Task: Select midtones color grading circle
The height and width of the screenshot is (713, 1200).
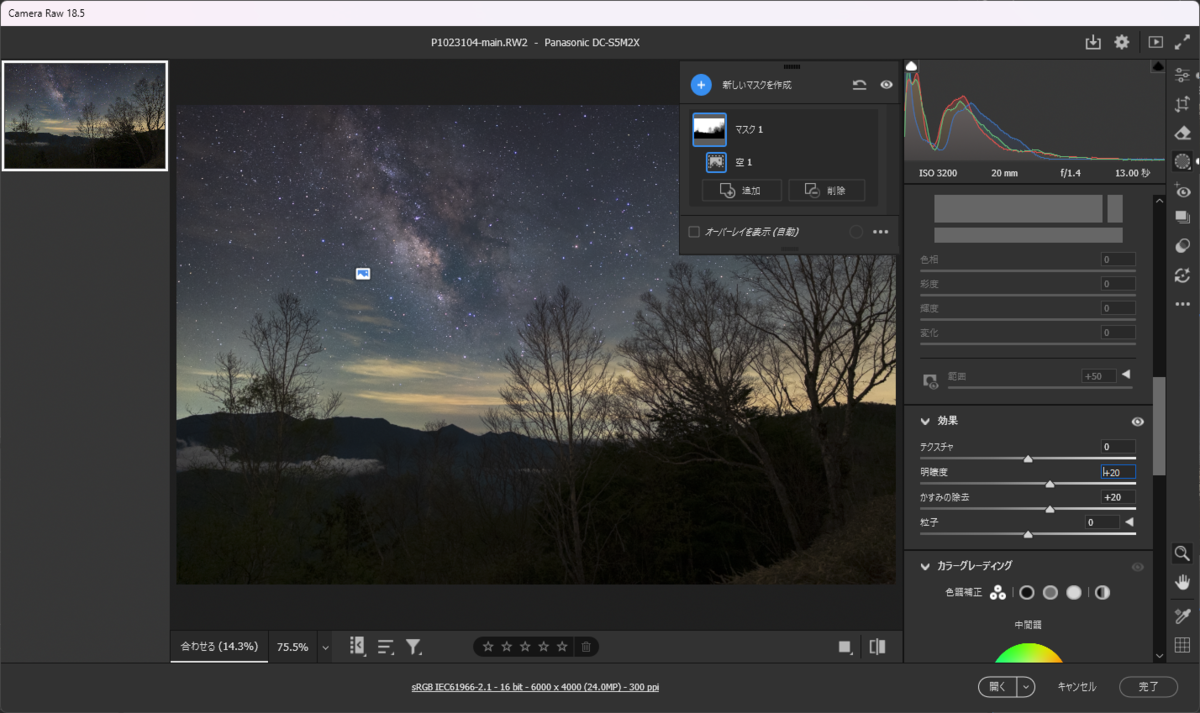Action: (x=1050, y=593)
